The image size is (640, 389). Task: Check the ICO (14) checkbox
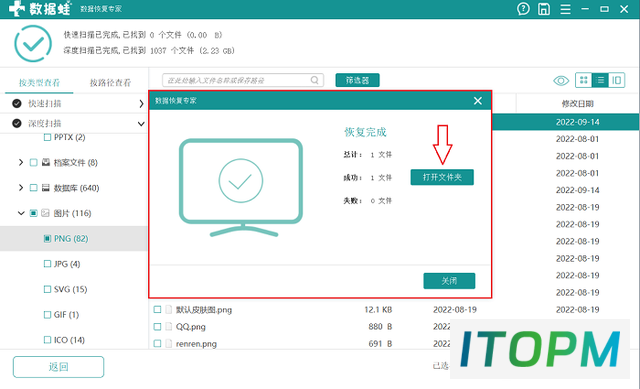click(47, 340)
